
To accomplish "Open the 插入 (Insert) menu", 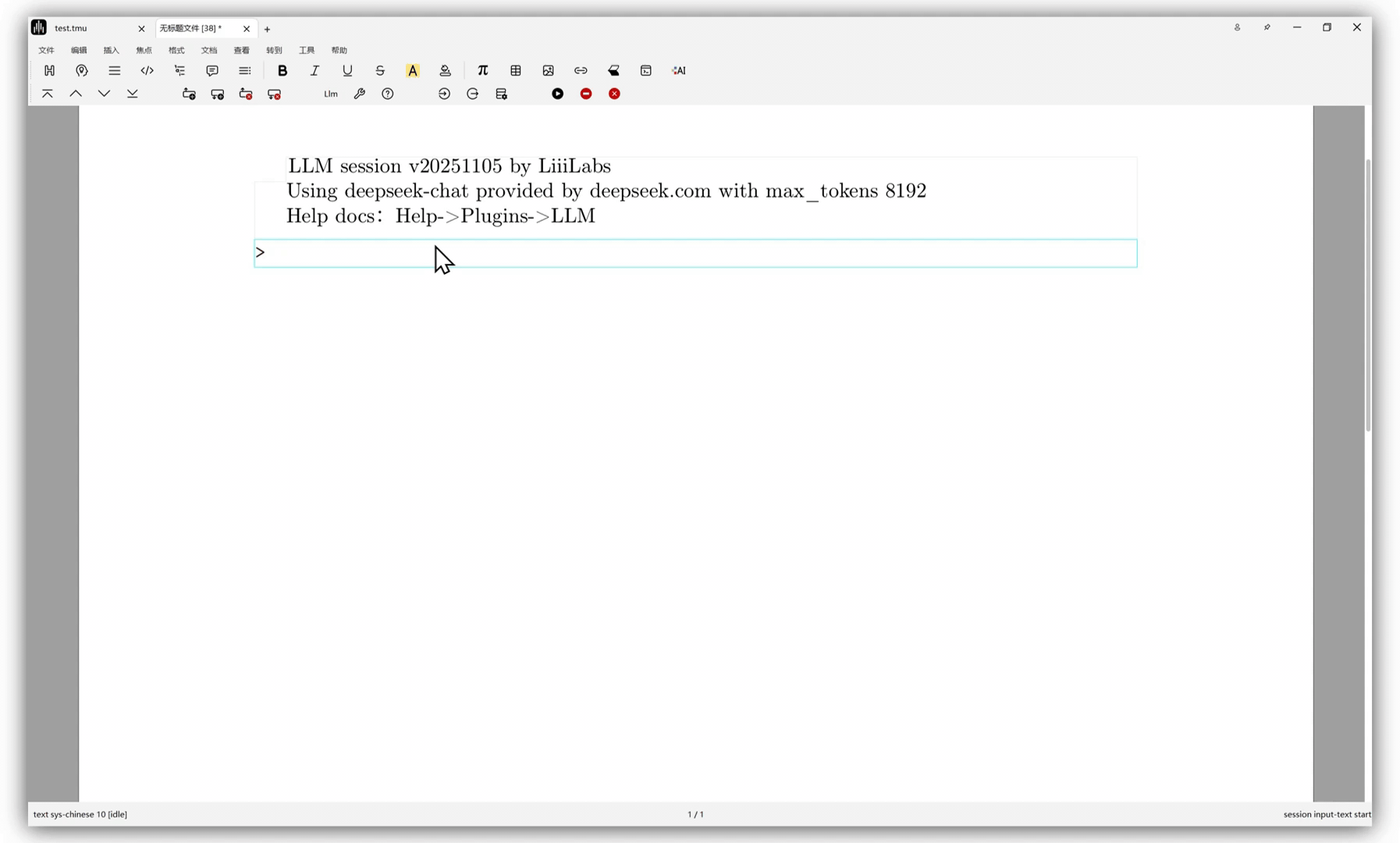I will pos(112,50).
